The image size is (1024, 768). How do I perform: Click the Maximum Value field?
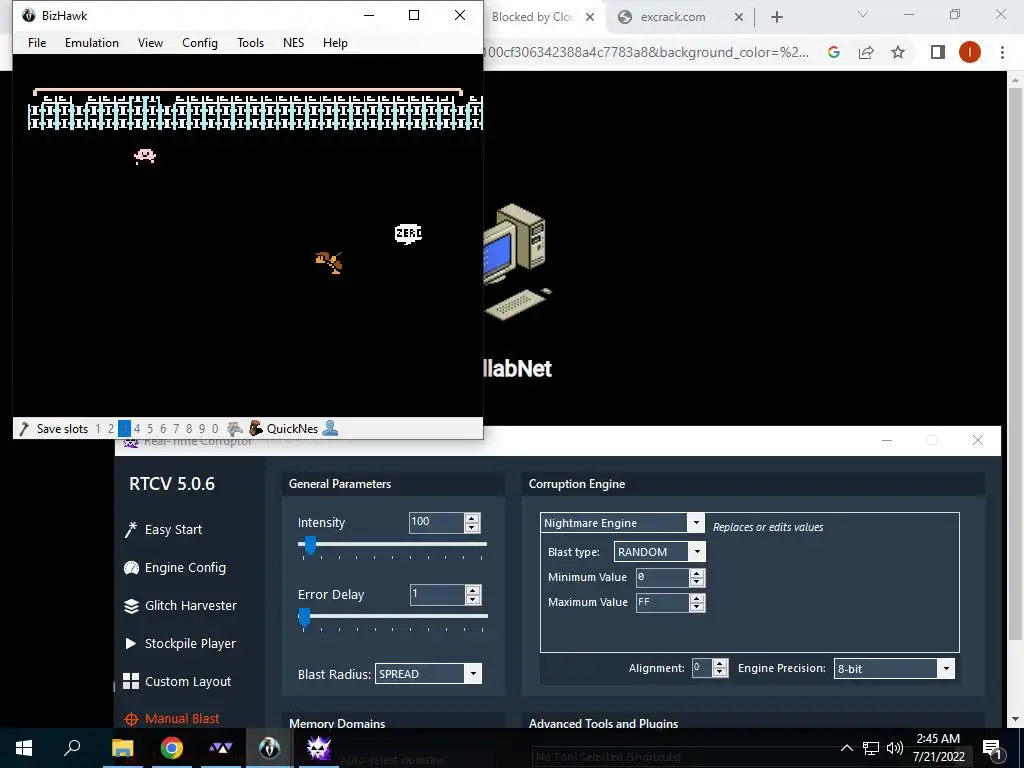click(x=662, y=602)
